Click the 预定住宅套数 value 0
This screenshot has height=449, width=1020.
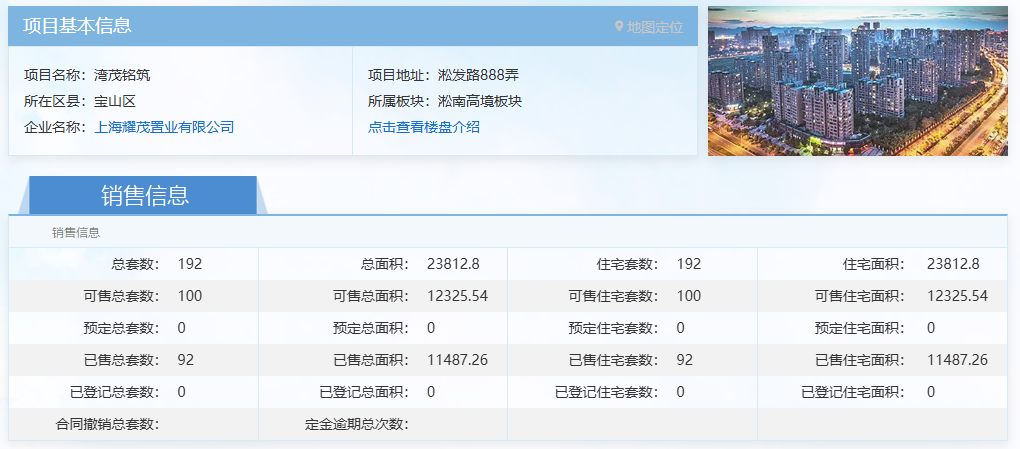tap(680, 328)
